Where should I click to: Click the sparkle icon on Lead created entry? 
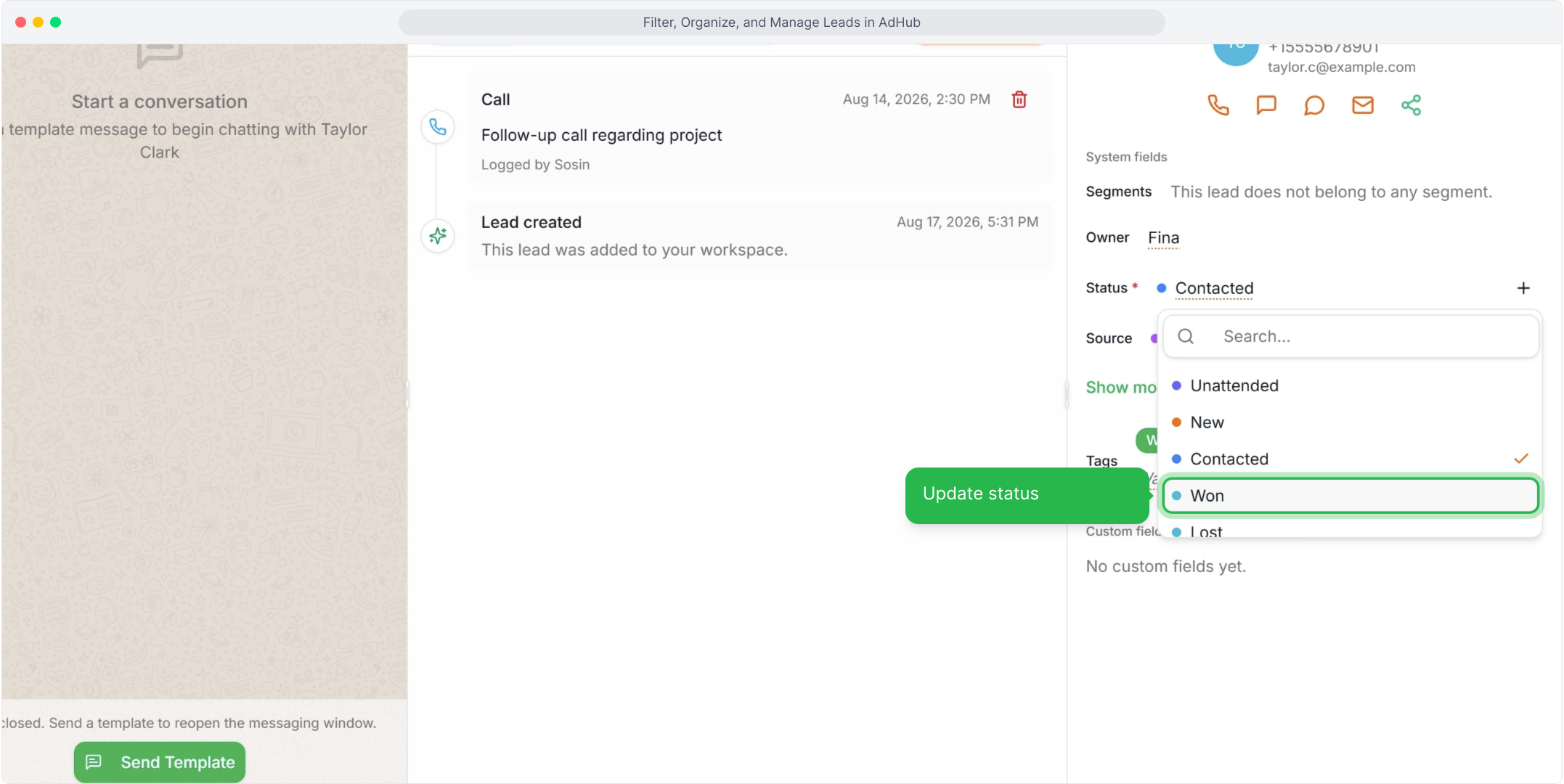tap(438, 236)
